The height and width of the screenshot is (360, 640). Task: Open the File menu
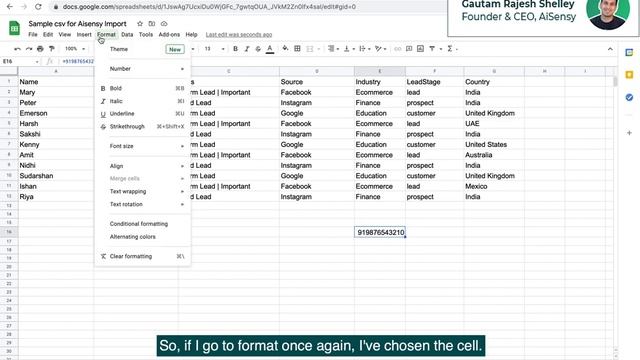tap(33, 35)
